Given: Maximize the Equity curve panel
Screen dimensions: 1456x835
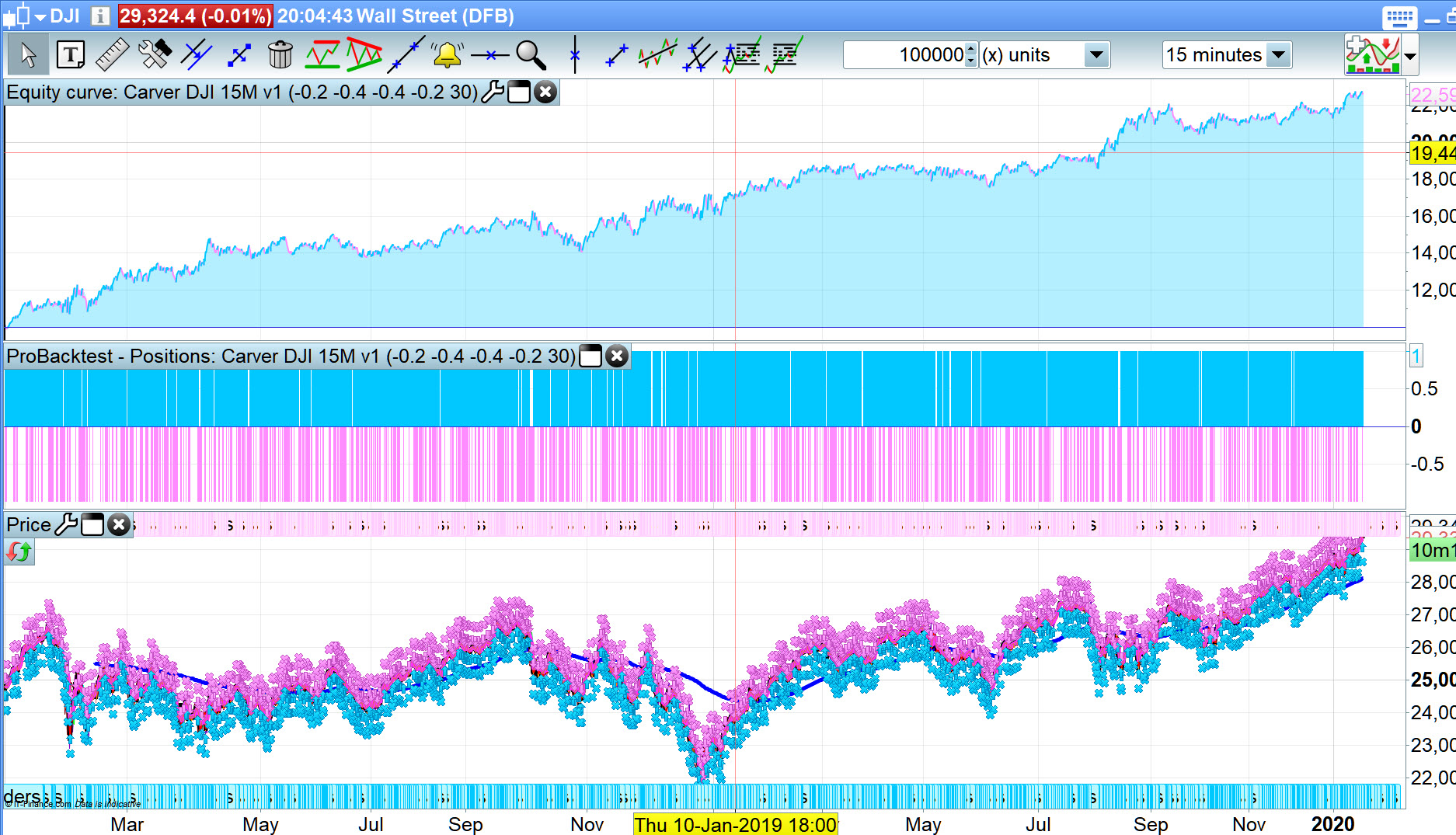Looking at the screenshot, I should [518, 92].
